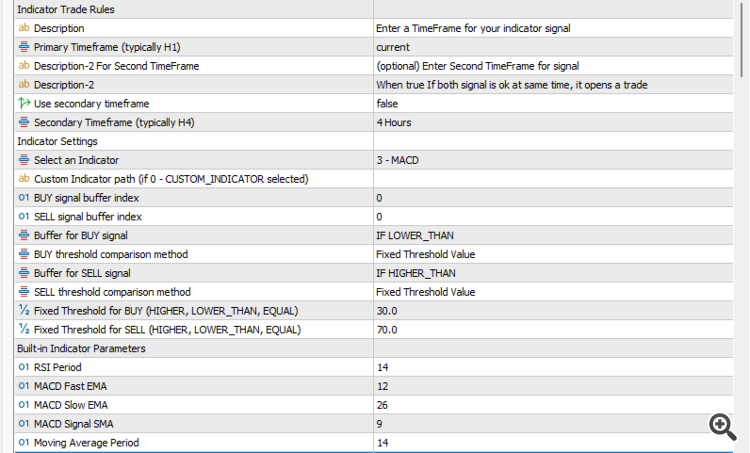This screenshot has width=750, height=453.
Task: Select the Built-in Indicator Parameters section header
Action: coord(82,348)
